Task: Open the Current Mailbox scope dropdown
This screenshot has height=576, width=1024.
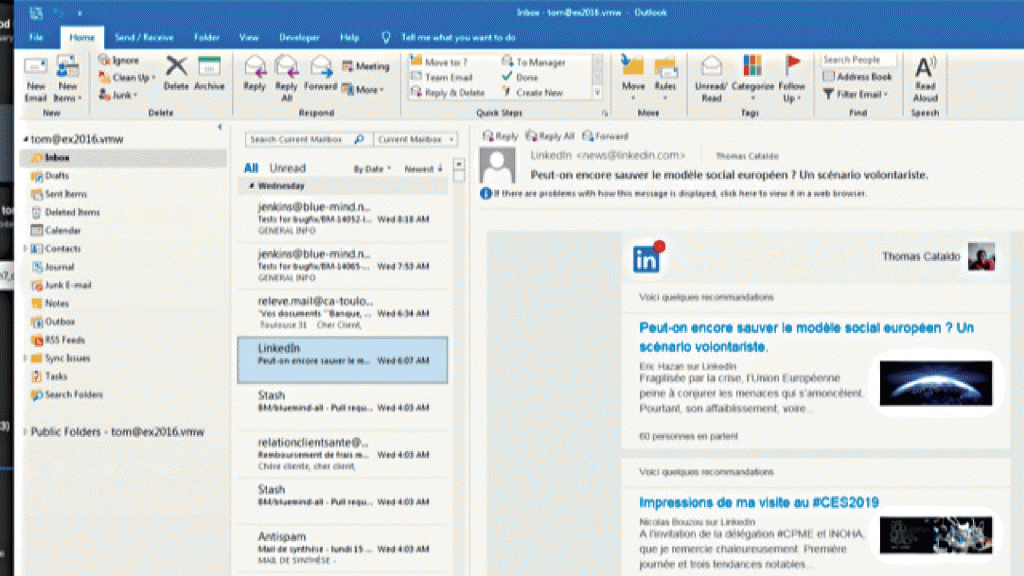Action: click(x=415, y=139)
